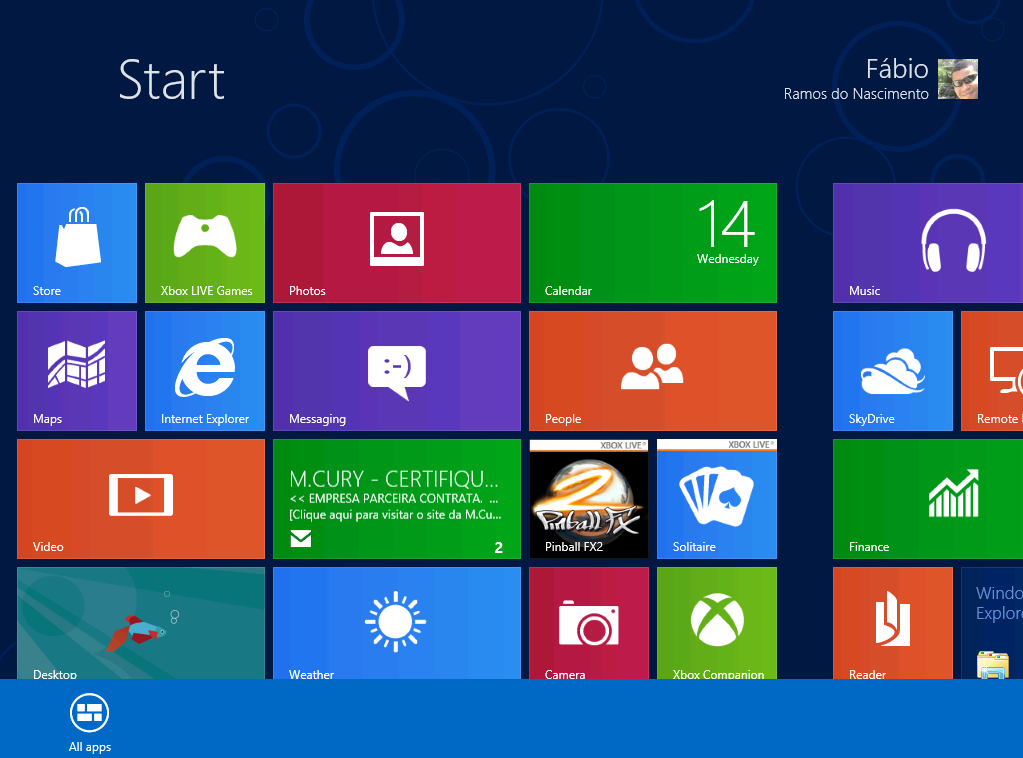Open the Store tile
The image size is (1023, 758).
pos(77,243)
